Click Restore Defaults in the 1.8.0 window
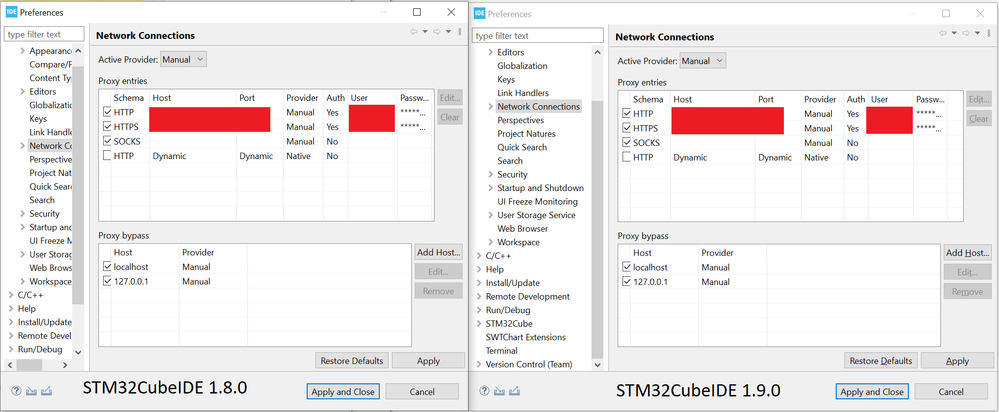 [x=352, y=360]
